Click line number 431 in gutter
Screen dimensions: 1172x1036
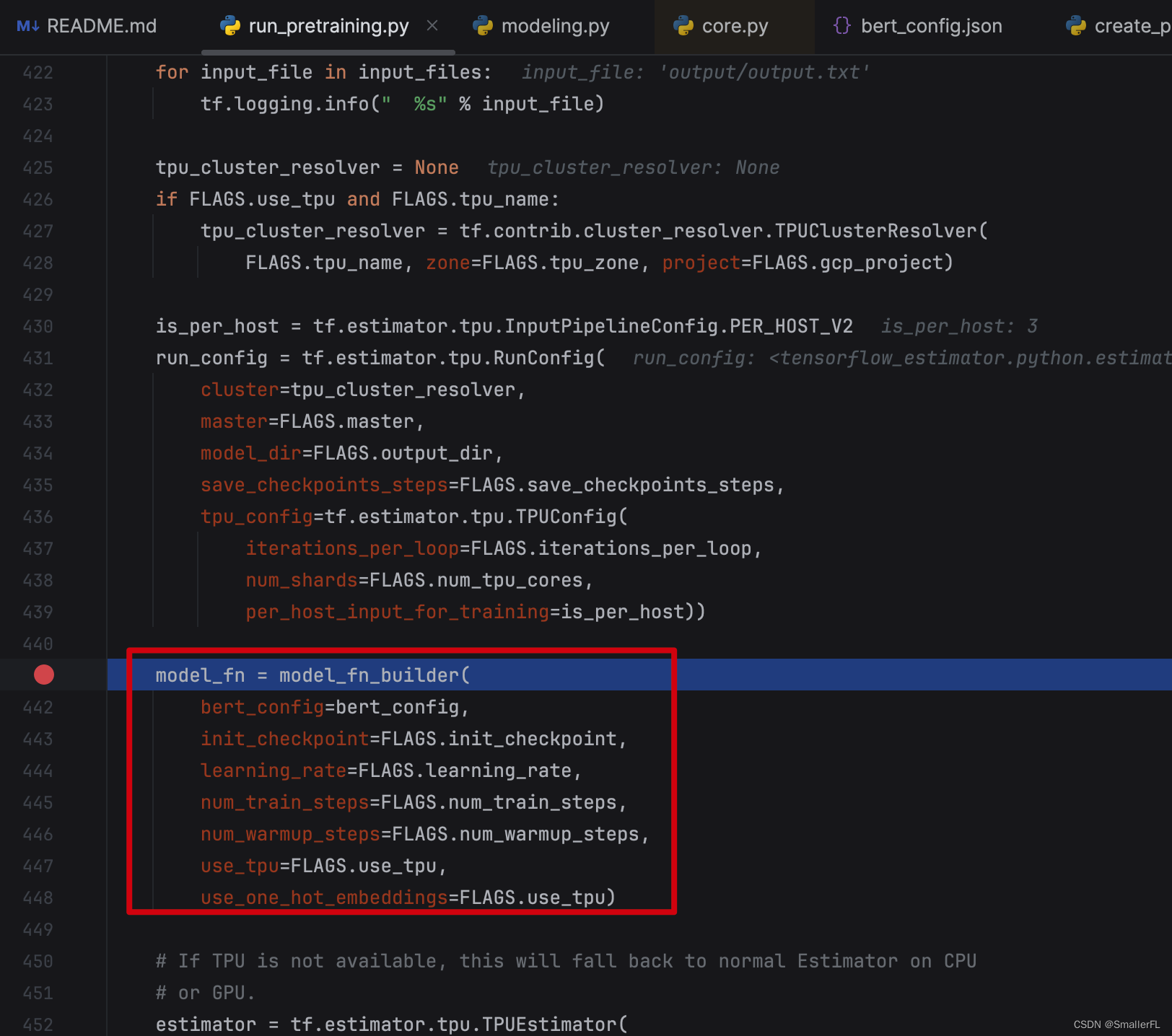pos(38,359)
